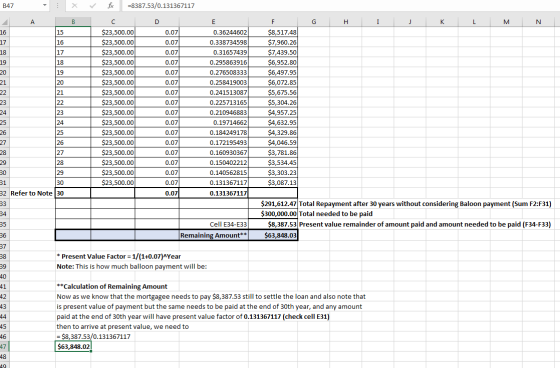Cancel the formula entry with the X icon
560x368 pixels.
(74, 6)
